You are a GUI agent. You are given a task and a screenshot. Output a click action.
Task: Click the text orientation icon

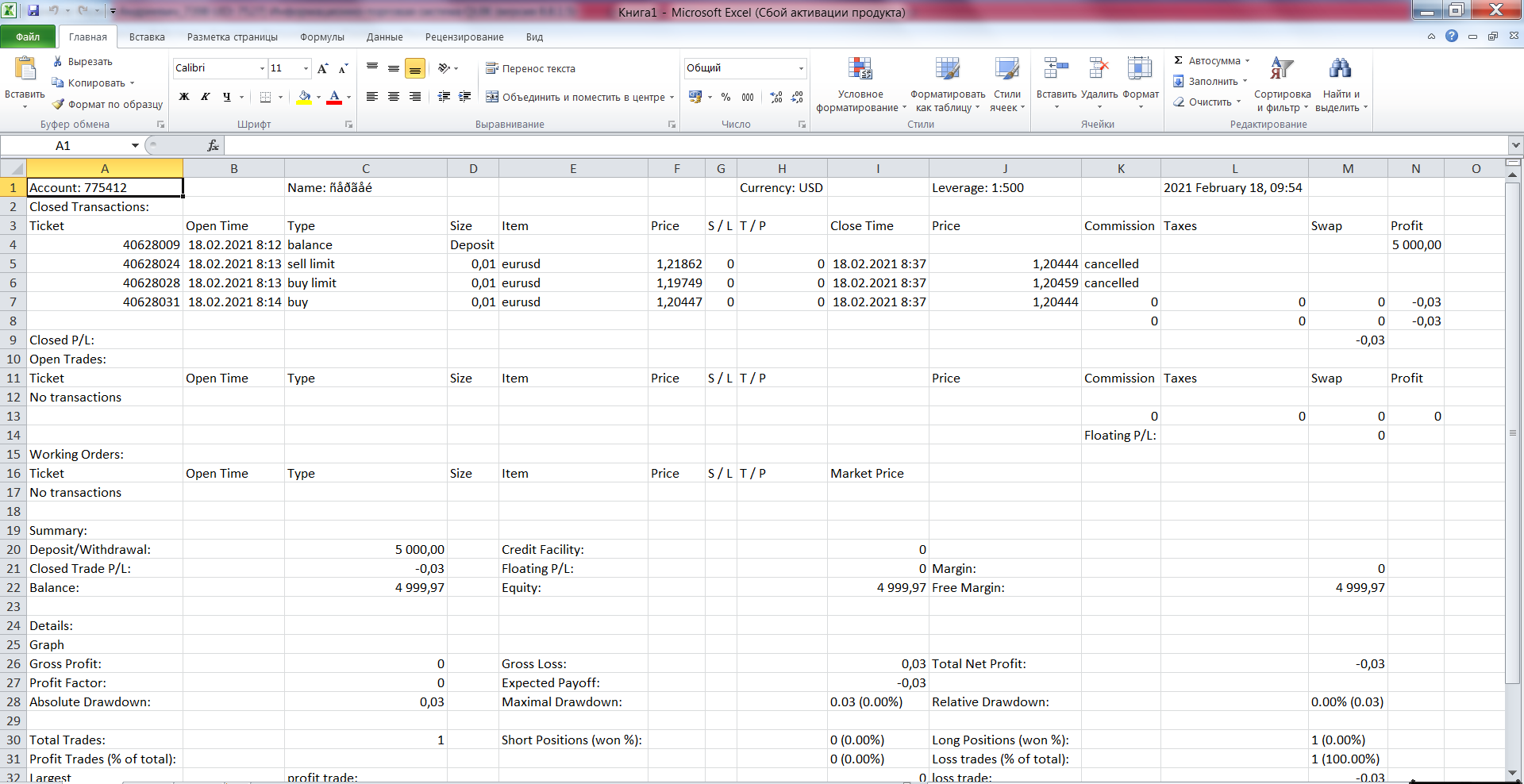click(x=444, y=68)
